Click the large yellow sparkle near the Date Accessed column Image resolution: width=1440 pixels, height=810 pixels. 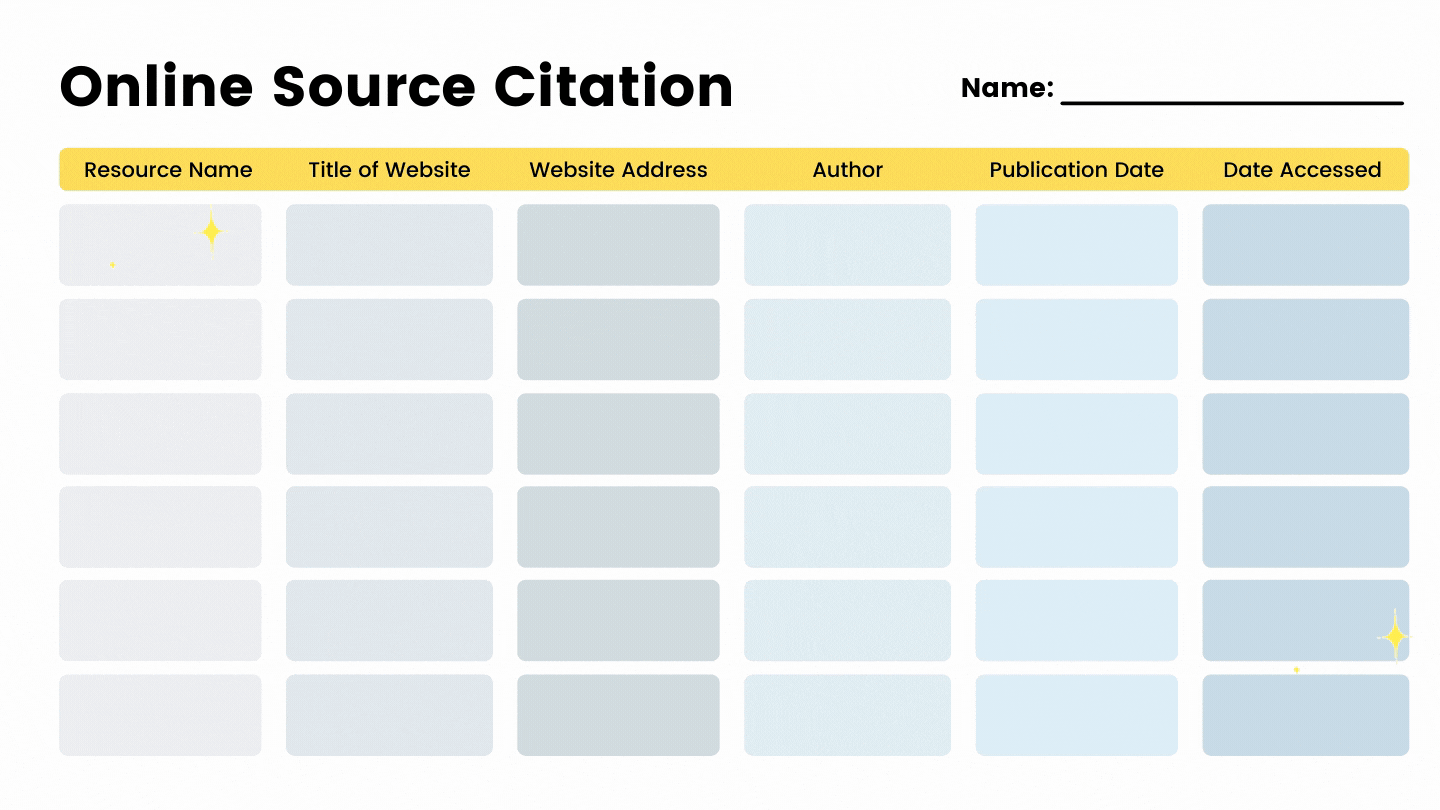tap(1394, 636)
